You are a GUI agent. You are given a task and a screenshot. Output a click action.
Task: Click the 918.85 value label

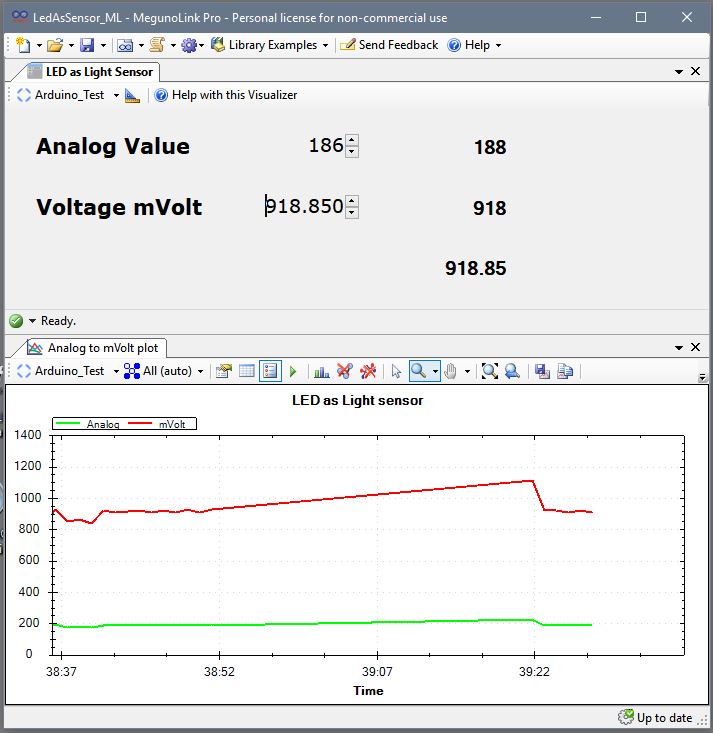point(475,268)
